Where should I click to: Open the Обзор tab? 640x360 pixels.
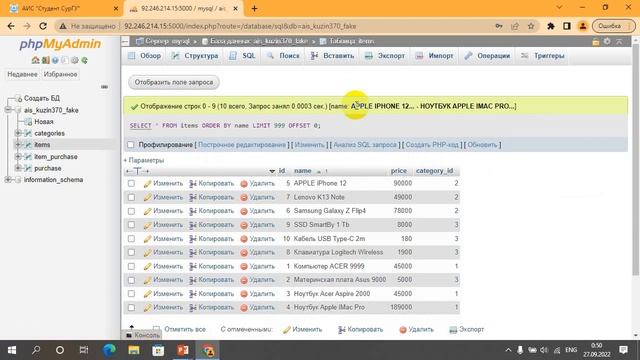pyautogui.click(x=144, y=56)
